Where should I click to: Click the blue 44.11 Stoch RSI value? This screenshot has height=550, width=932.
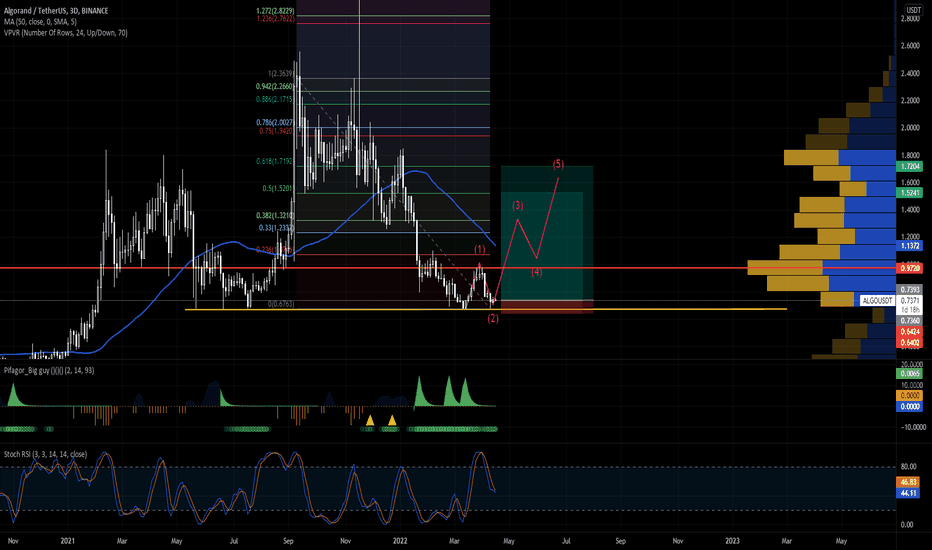[x=908, y=493]
